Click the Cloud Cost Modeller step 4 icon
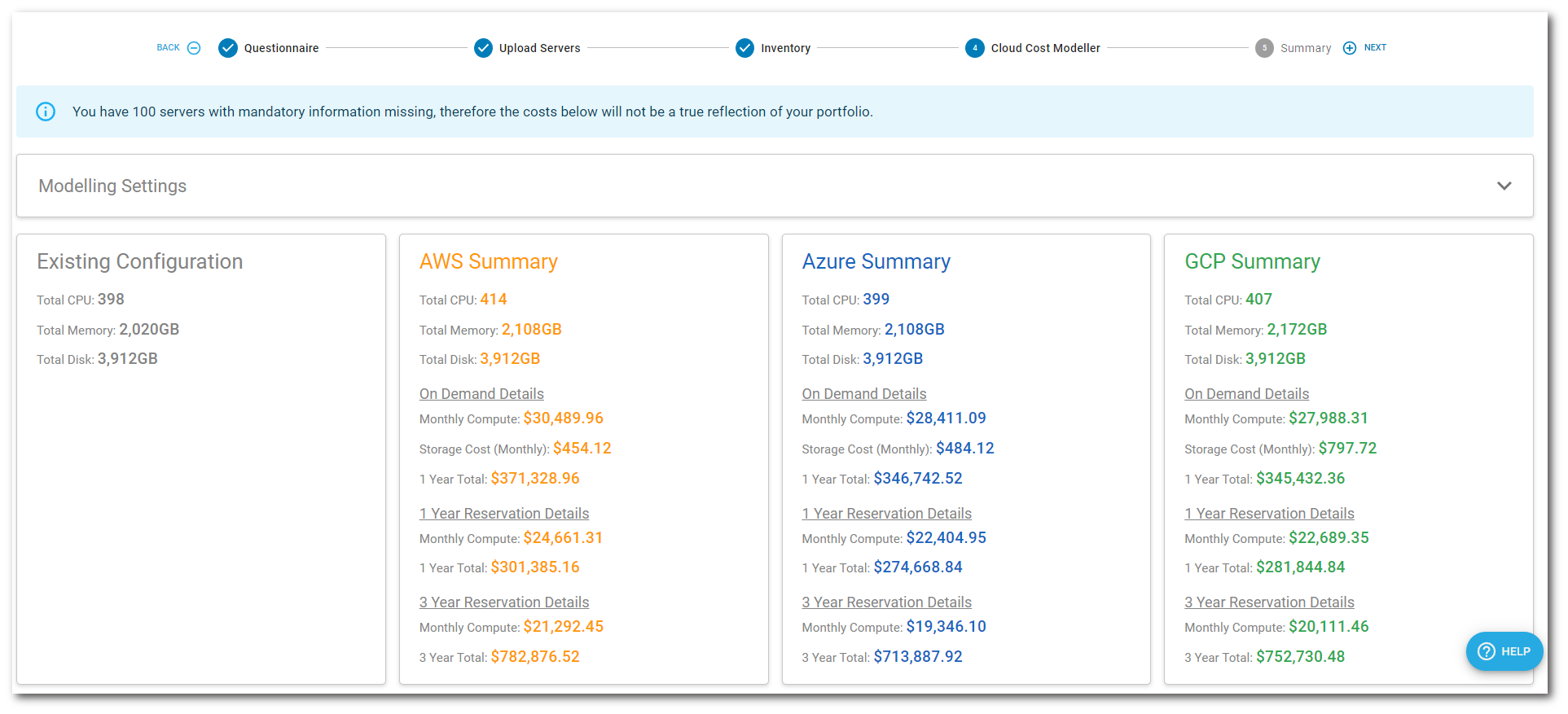 point(974,48)
